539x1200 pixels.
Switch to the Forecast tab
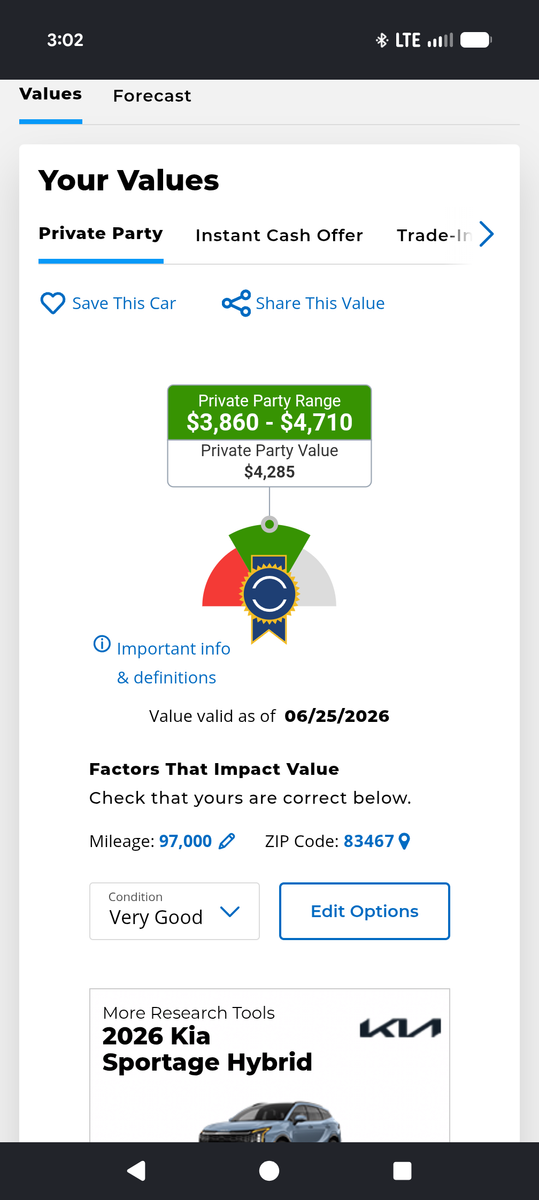tap(152, 96)
